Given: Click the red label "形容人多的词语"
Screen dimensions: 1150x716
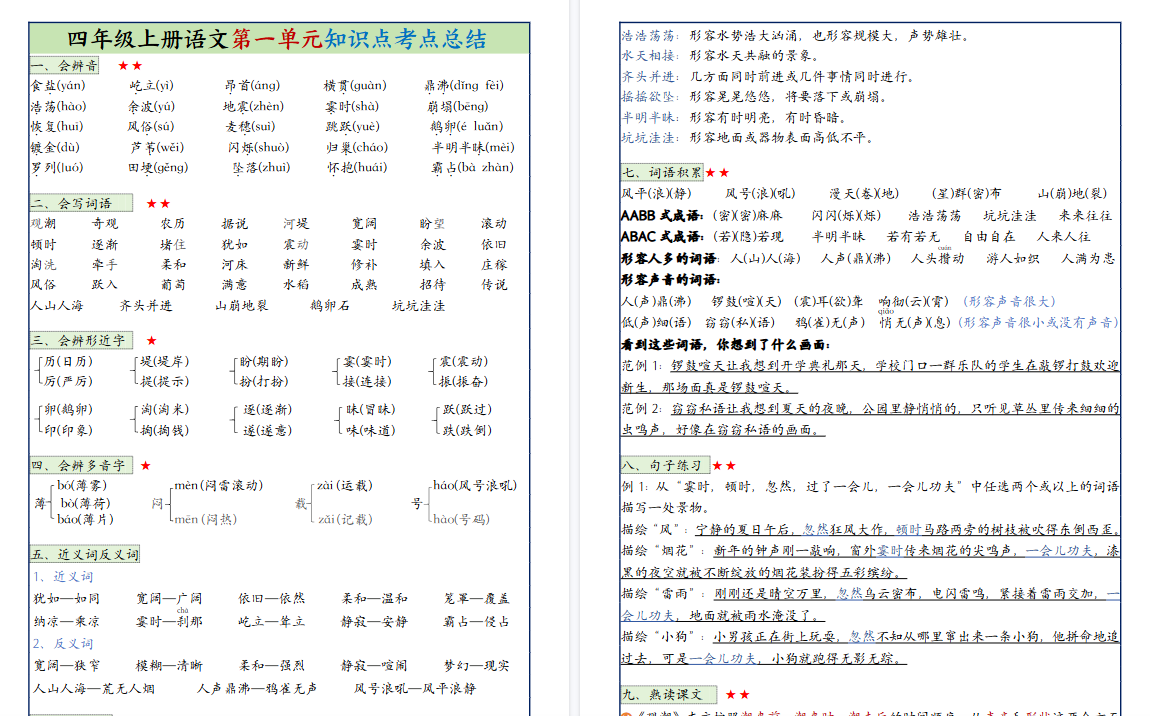Looking at the screenshot, I should (x=670, y=257).
